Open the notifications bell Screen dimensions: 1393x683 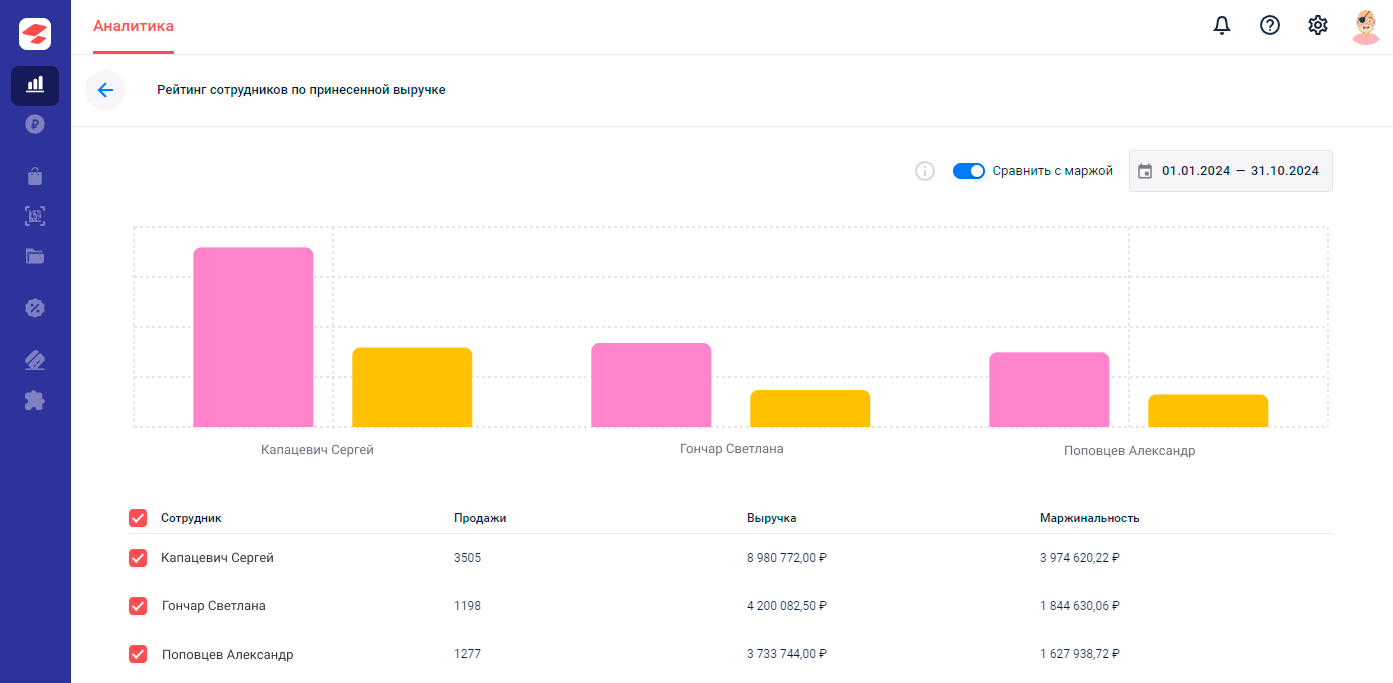(x=1222, y=26)
